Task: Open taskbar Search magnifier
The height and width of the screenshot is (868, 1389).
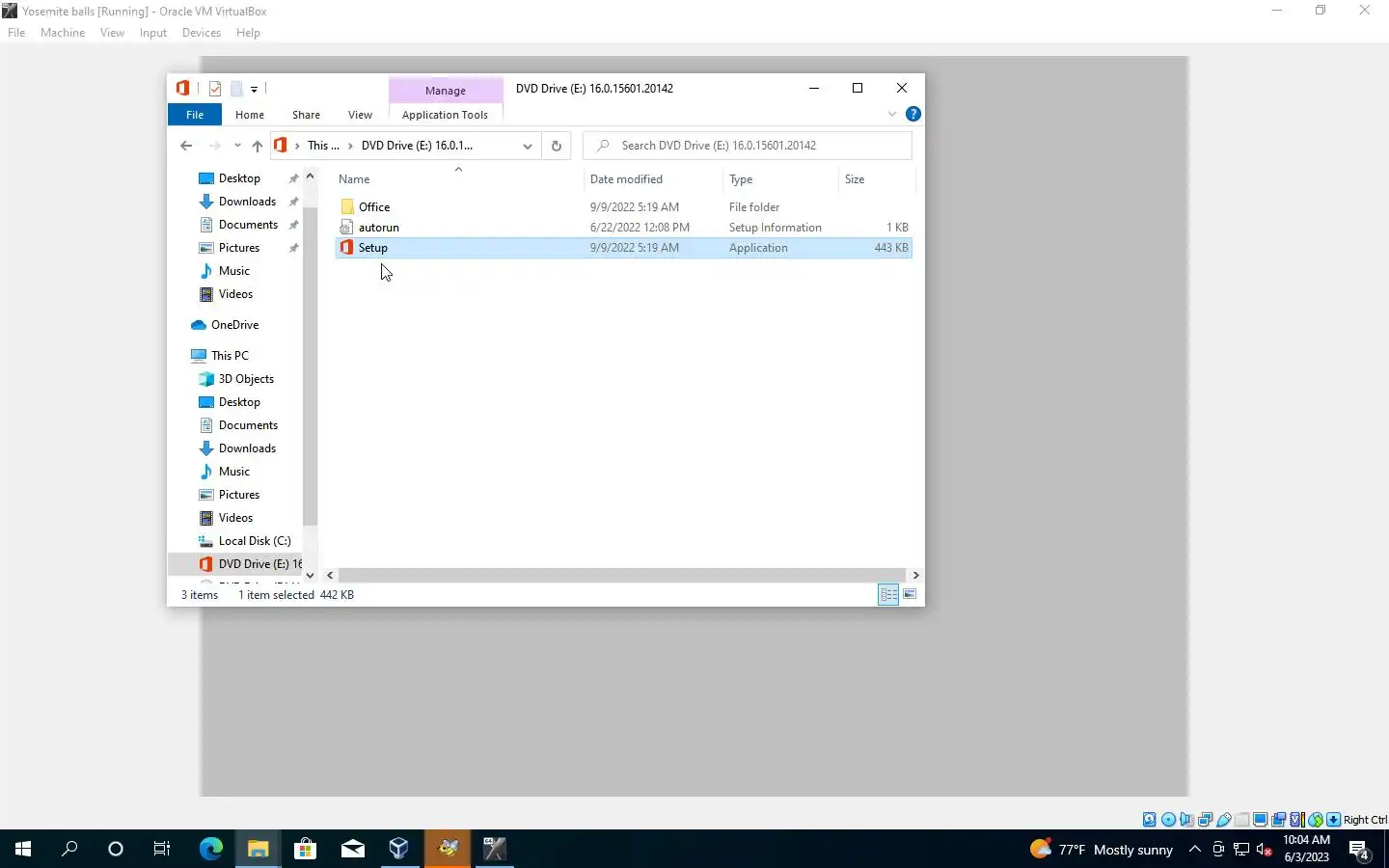Action: pos(69,849)
